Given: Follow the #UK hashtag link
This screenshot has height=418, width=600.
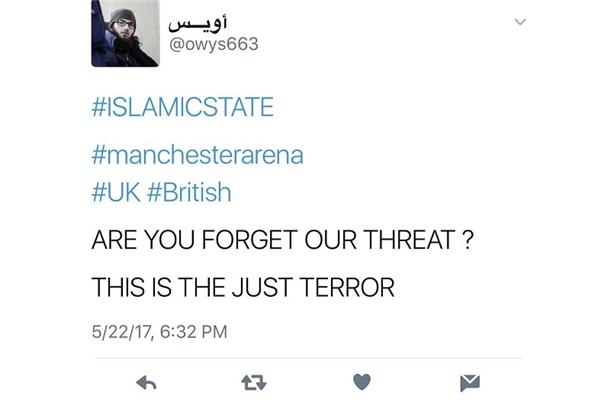Looking at the screenshot, I should 116,192.
